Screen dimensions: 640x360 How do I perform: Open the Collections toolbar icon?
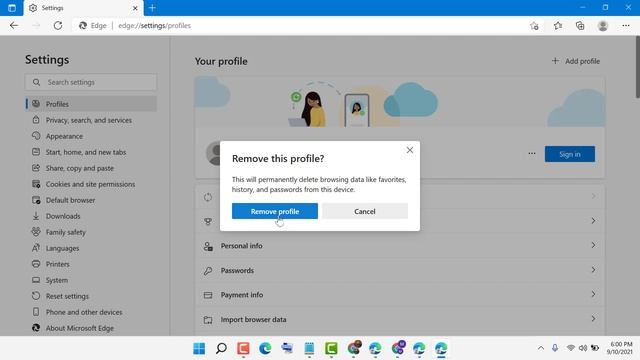coord(580,26)
